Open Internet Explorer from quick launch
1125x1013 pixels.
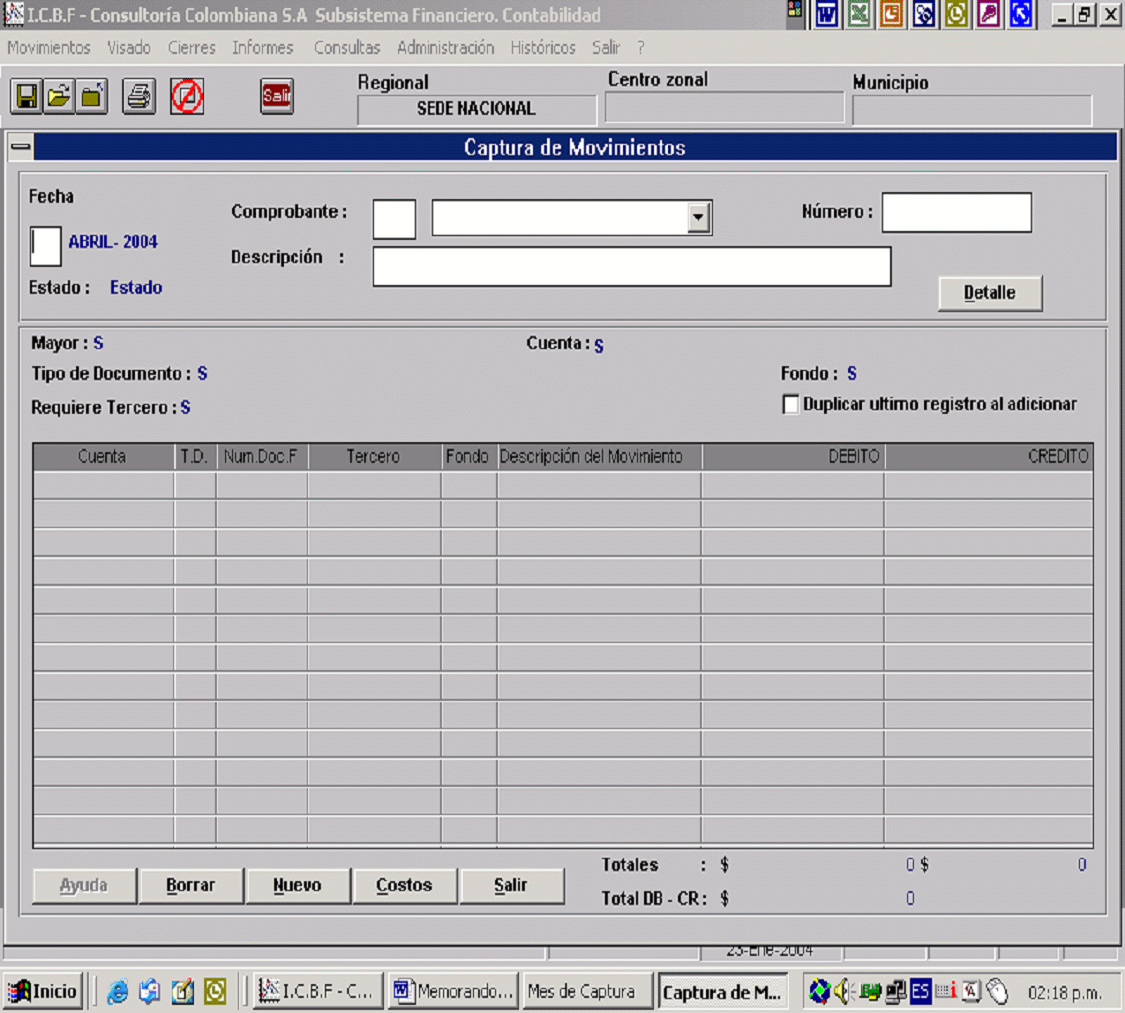click(118, 992)
